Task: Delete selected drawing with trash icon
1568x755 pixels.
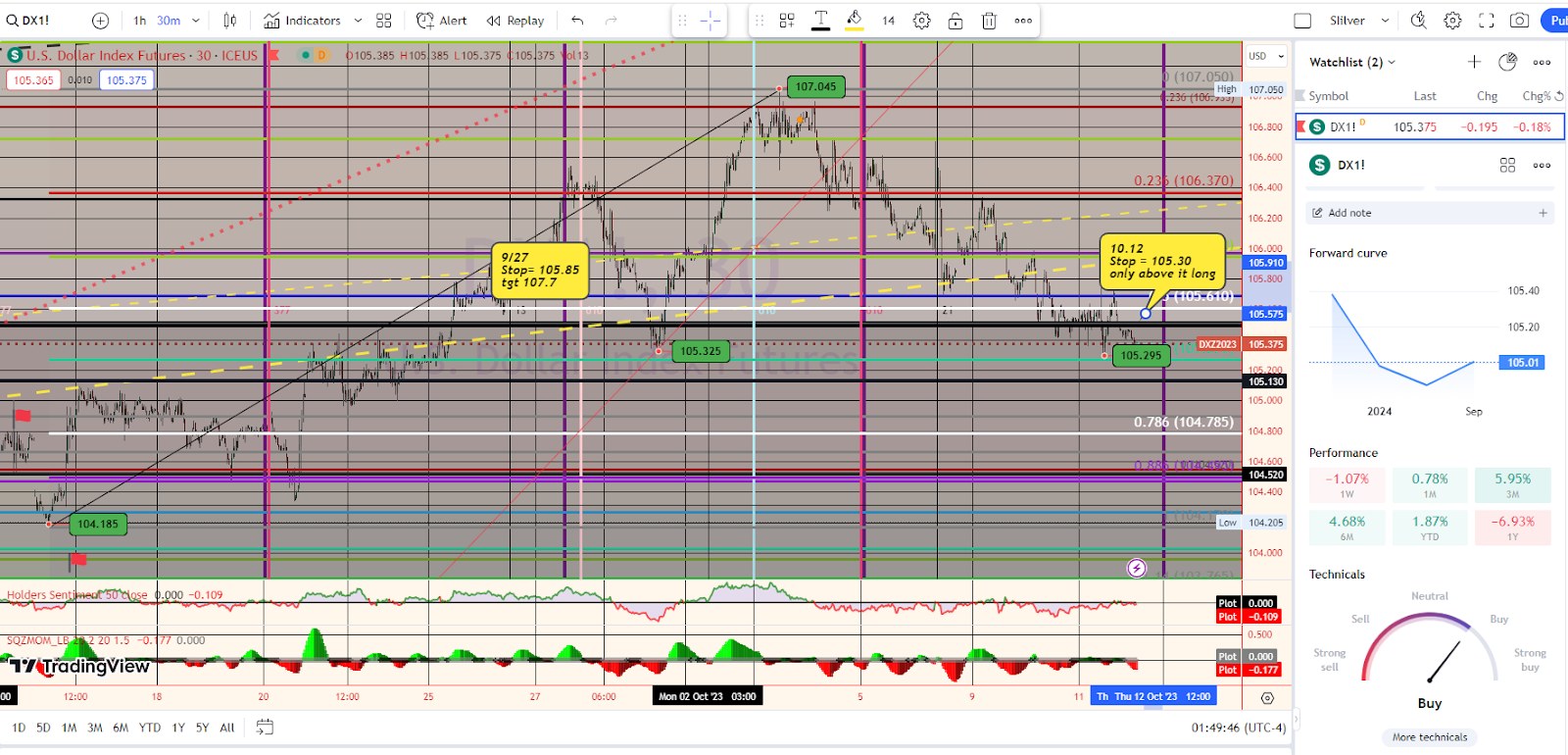Action: point(990,21)
